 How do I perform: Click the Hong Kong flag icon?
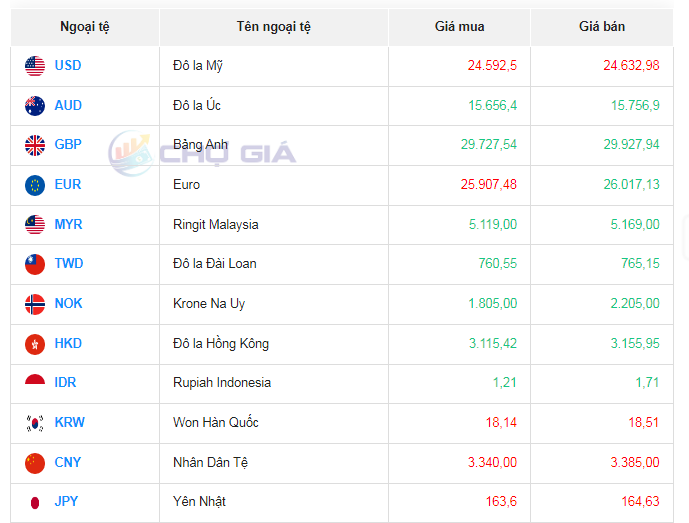[35, 344]
